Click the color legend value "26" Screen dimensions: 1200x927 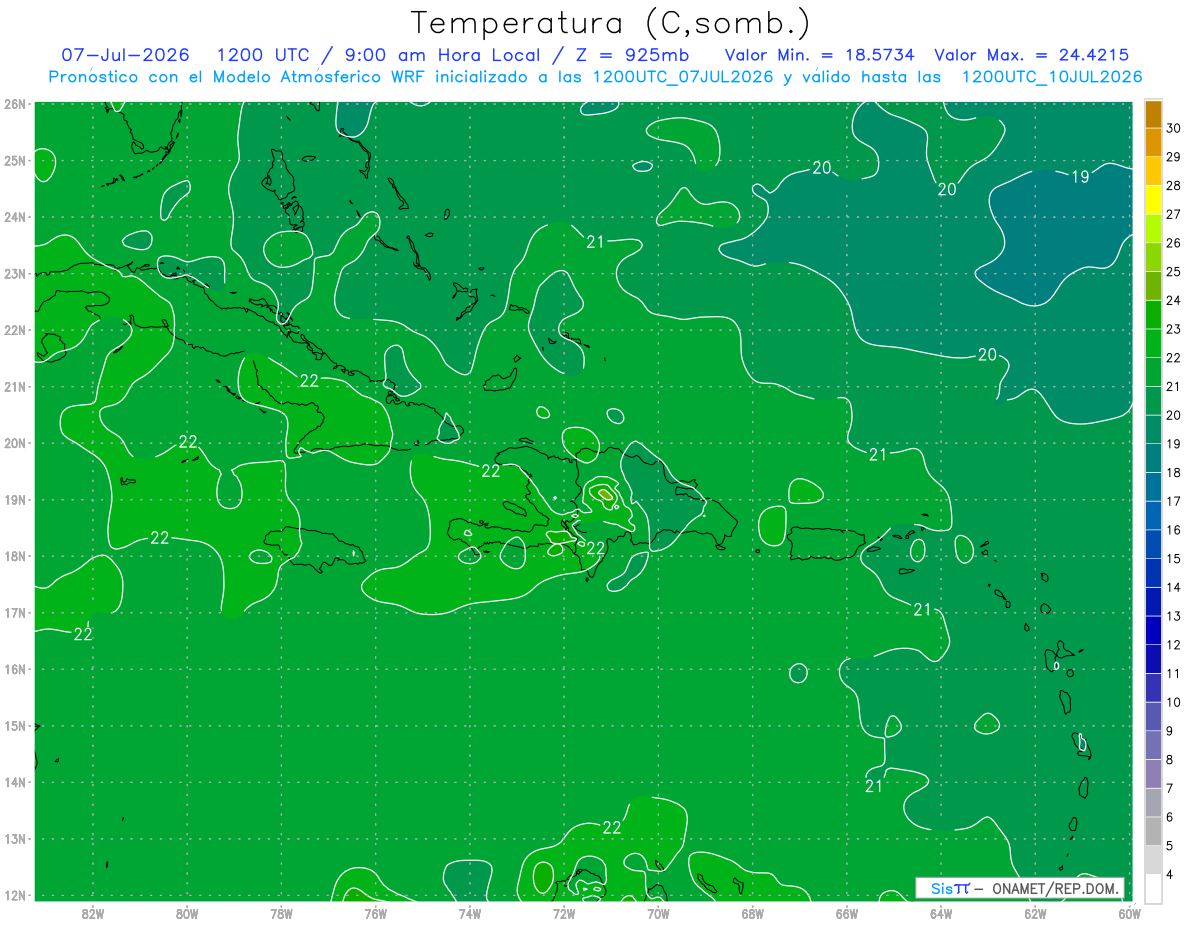tap(1173, 243)
